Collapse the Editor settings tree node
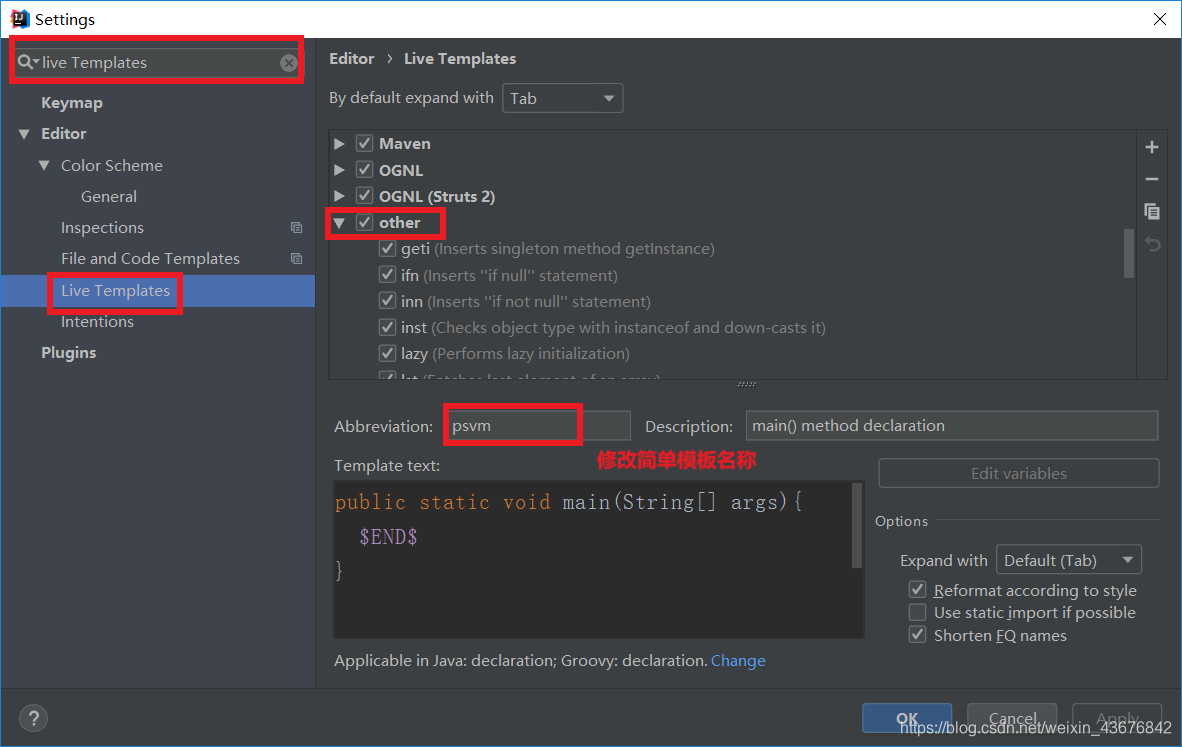This screenshot has width=1182, height=747. [24, 134]
